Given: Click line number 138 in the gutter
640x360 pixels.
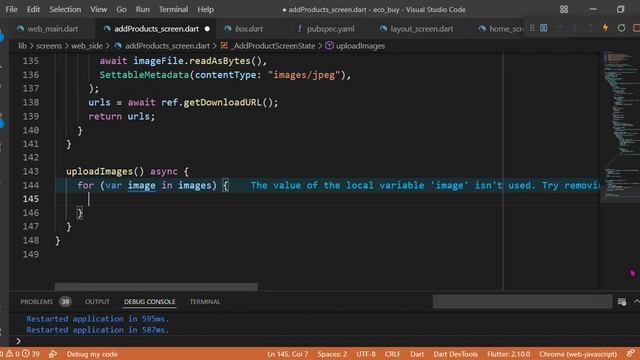Looking at the screenshot, I should pyautogui.click(x=31, y=102).
